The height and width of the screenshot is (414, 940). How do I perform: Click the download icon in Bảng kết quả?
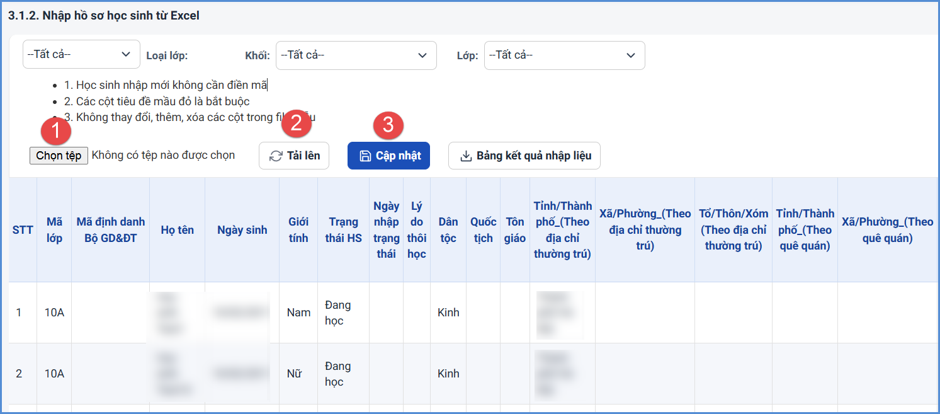click(x=466, y=156)
